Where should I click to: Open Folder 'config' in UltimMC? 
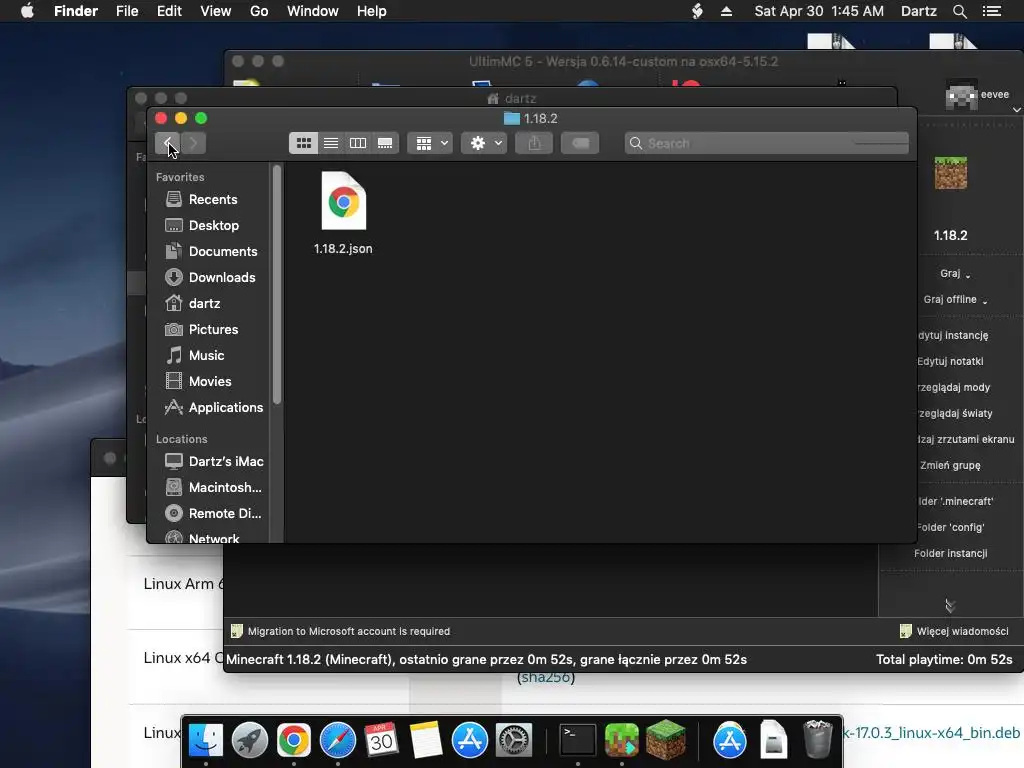click(x=950, y=527)
